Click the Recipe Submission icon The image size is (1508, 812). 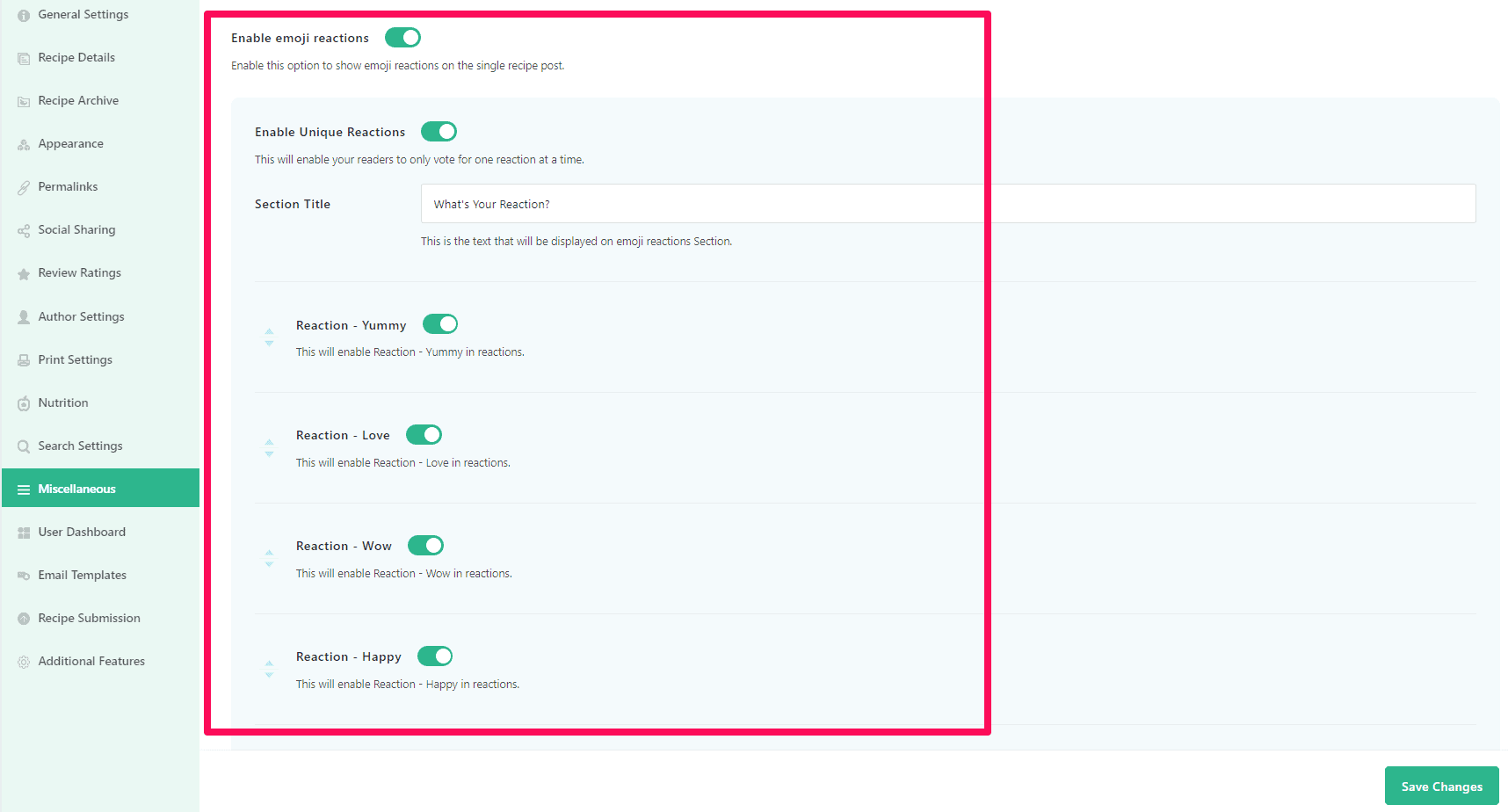[24, 619]
